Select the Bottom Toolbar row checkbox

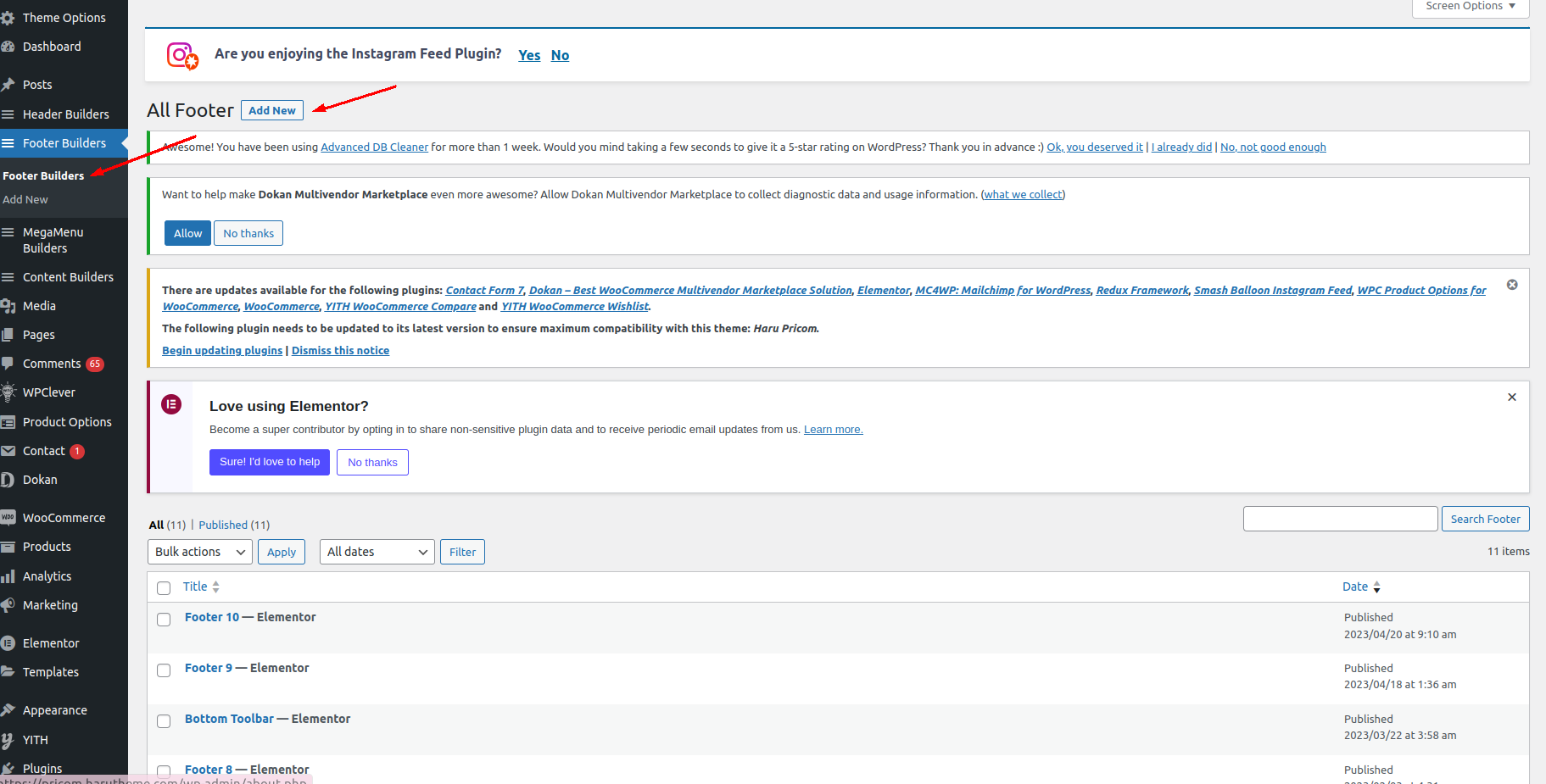point(164,721)
